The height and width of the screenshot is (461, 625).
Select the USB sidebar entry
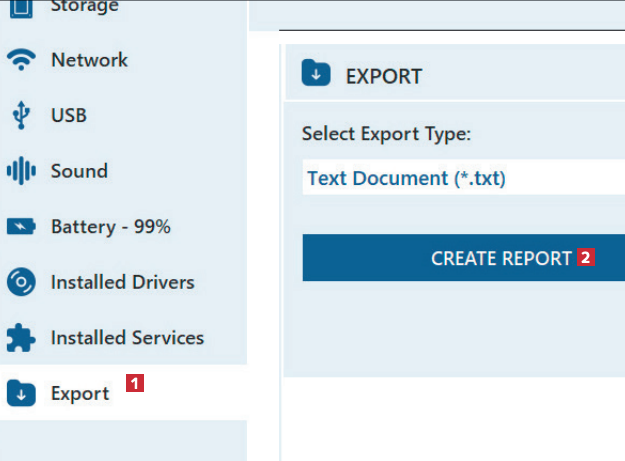point(69,116)
